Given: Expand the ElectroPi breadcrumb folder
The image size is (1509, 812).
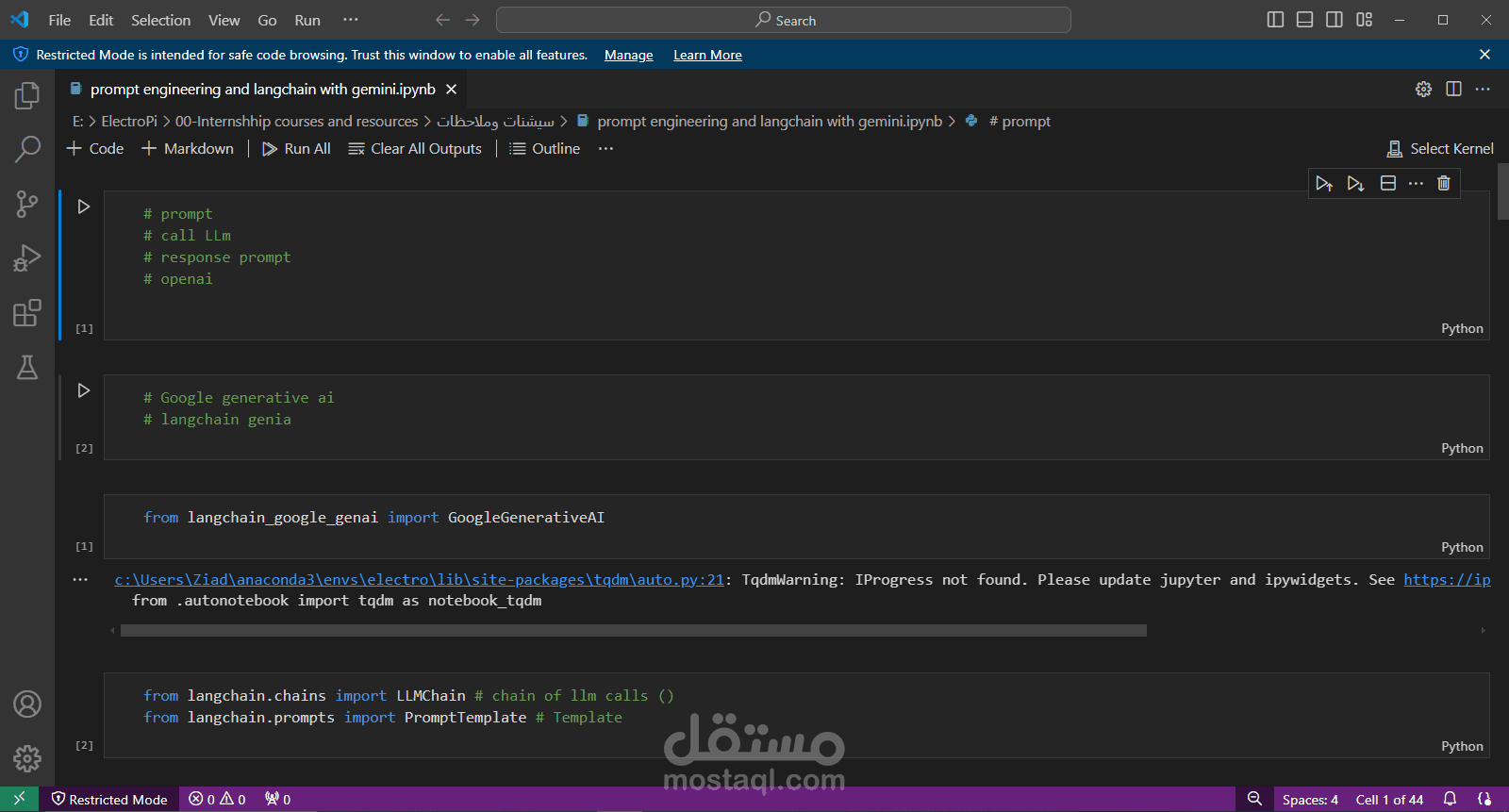Looking at the screenshot, I should (x=129, y=122).
